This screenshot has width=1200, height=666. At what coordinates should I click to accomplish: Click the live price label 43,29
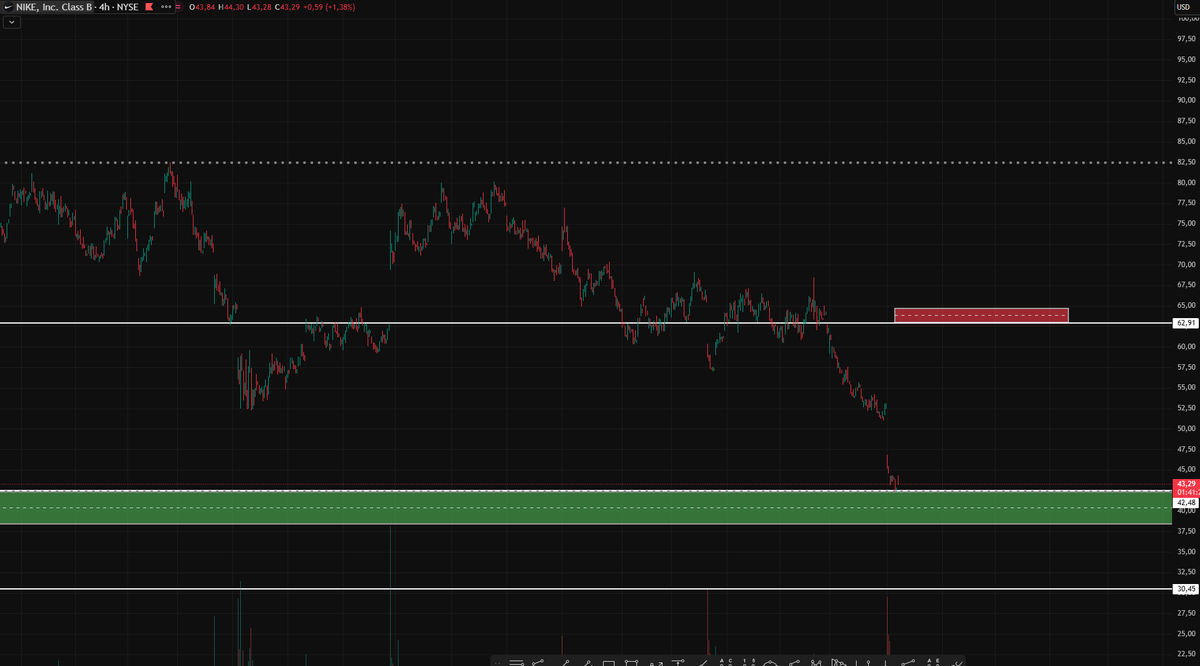(1185, 482)
